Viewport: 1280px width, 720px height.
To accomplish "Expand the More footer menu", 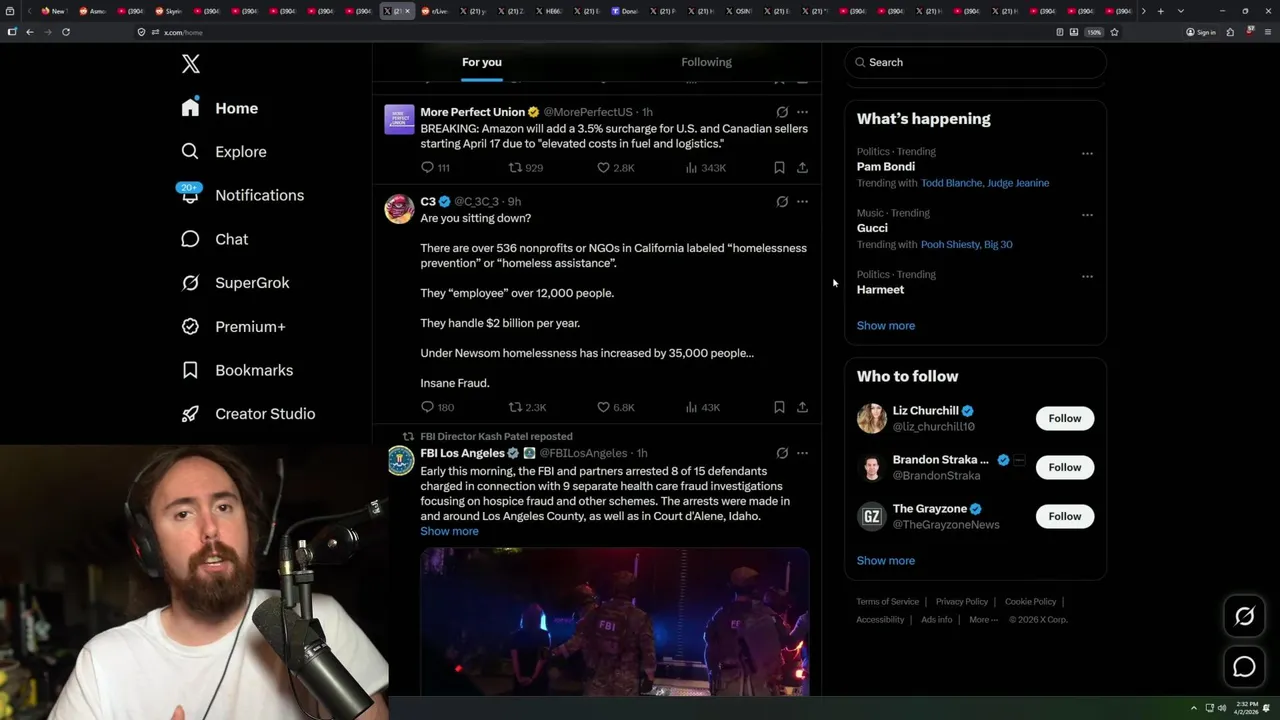I will [983, 620].
